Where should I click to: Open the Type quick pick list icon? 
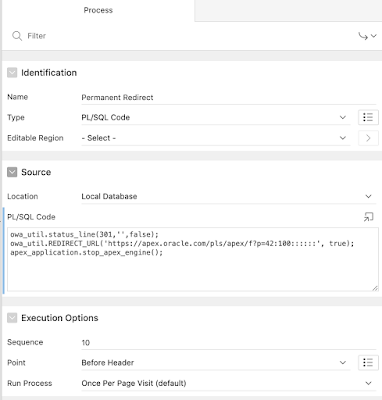368,117
